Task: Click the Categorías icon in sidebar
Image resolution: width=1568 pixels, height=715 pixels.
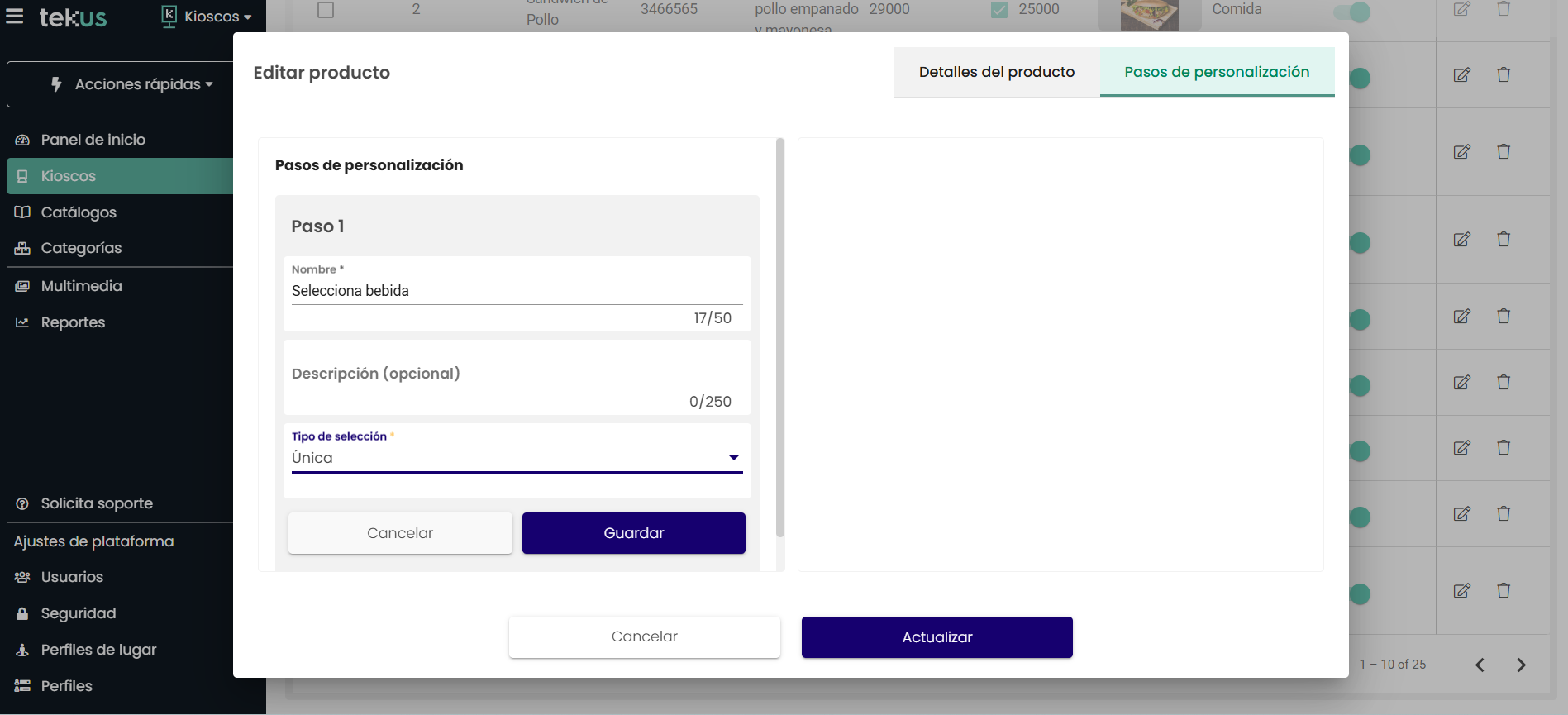Action: pos(22,249)
